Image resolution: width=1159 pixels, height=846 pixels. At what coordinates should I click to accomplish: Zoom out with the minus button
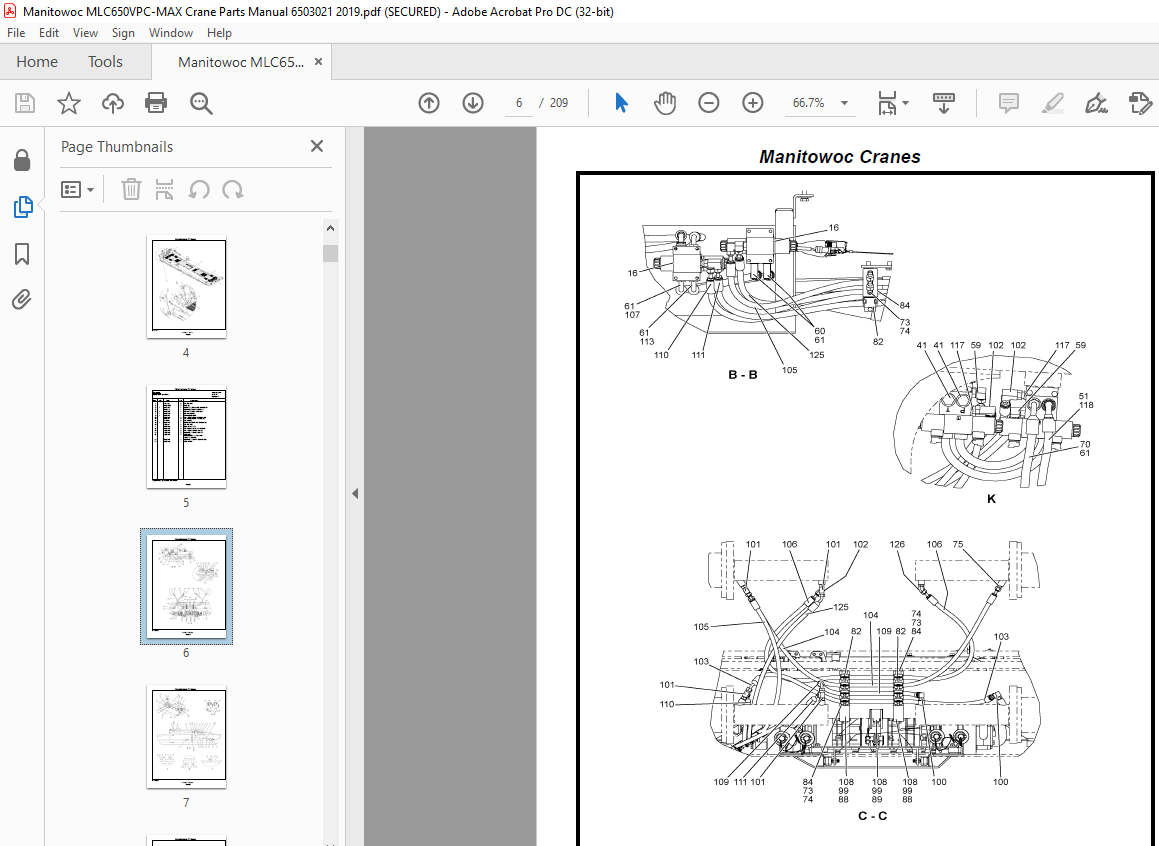point(709,103)
